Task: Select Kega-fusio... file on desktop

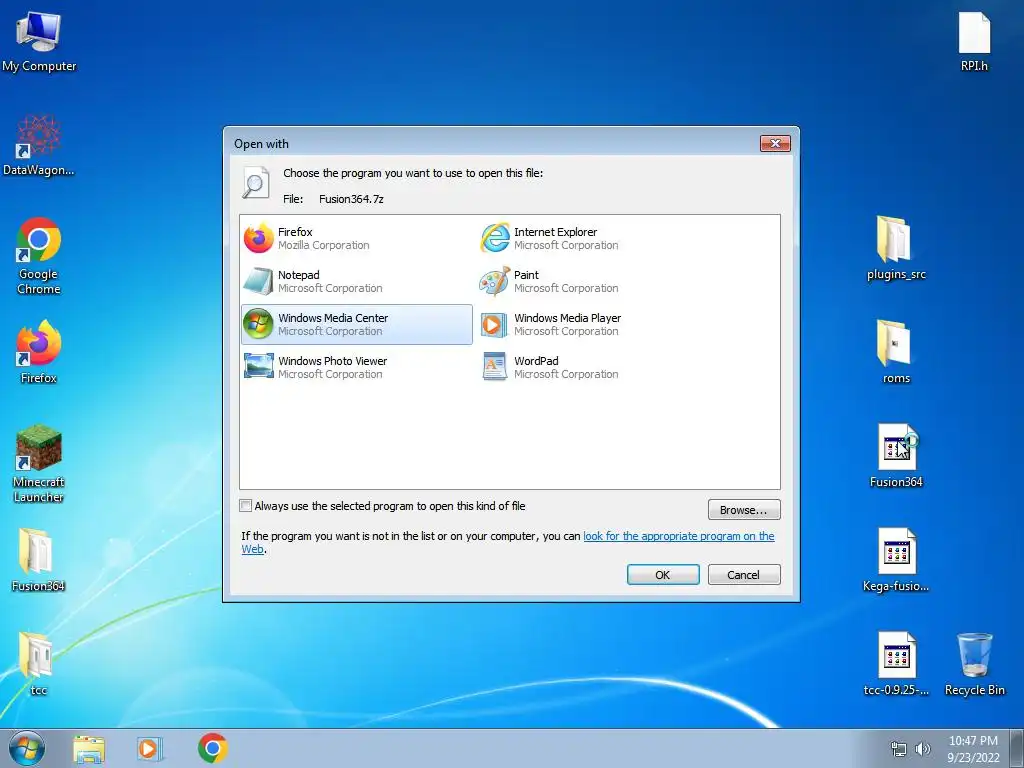Action: (896, 560)
